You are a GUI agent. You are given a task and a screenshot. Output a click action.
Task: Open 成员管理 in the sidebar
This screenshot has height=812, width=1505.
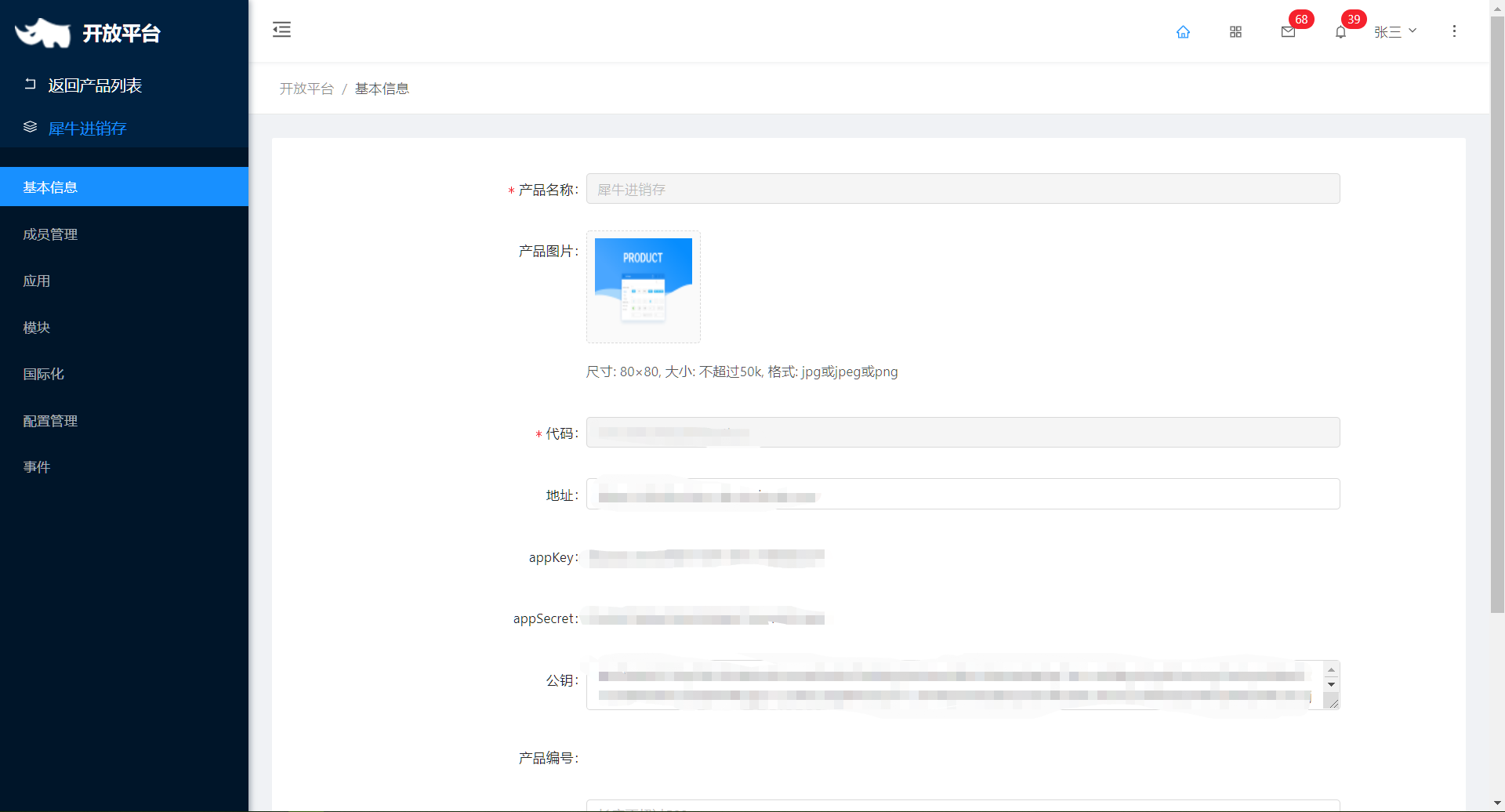pyautogui.click(x=124, y=234)
